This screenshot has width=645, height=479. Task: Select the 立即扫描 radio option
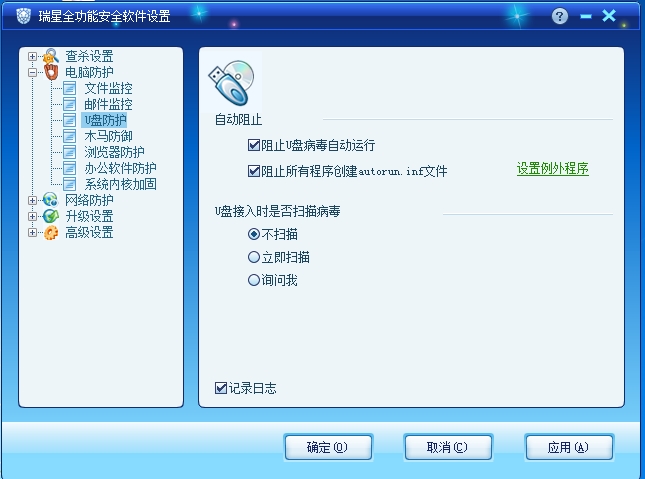254,257
